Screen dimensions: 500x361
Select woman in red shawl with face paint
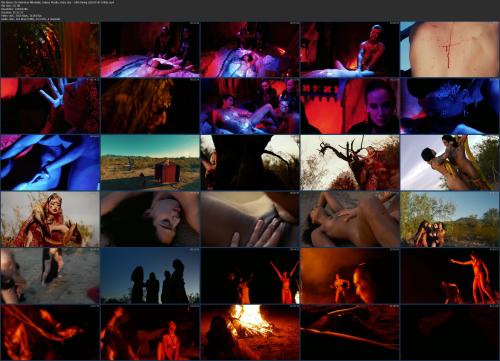[50, 219]
